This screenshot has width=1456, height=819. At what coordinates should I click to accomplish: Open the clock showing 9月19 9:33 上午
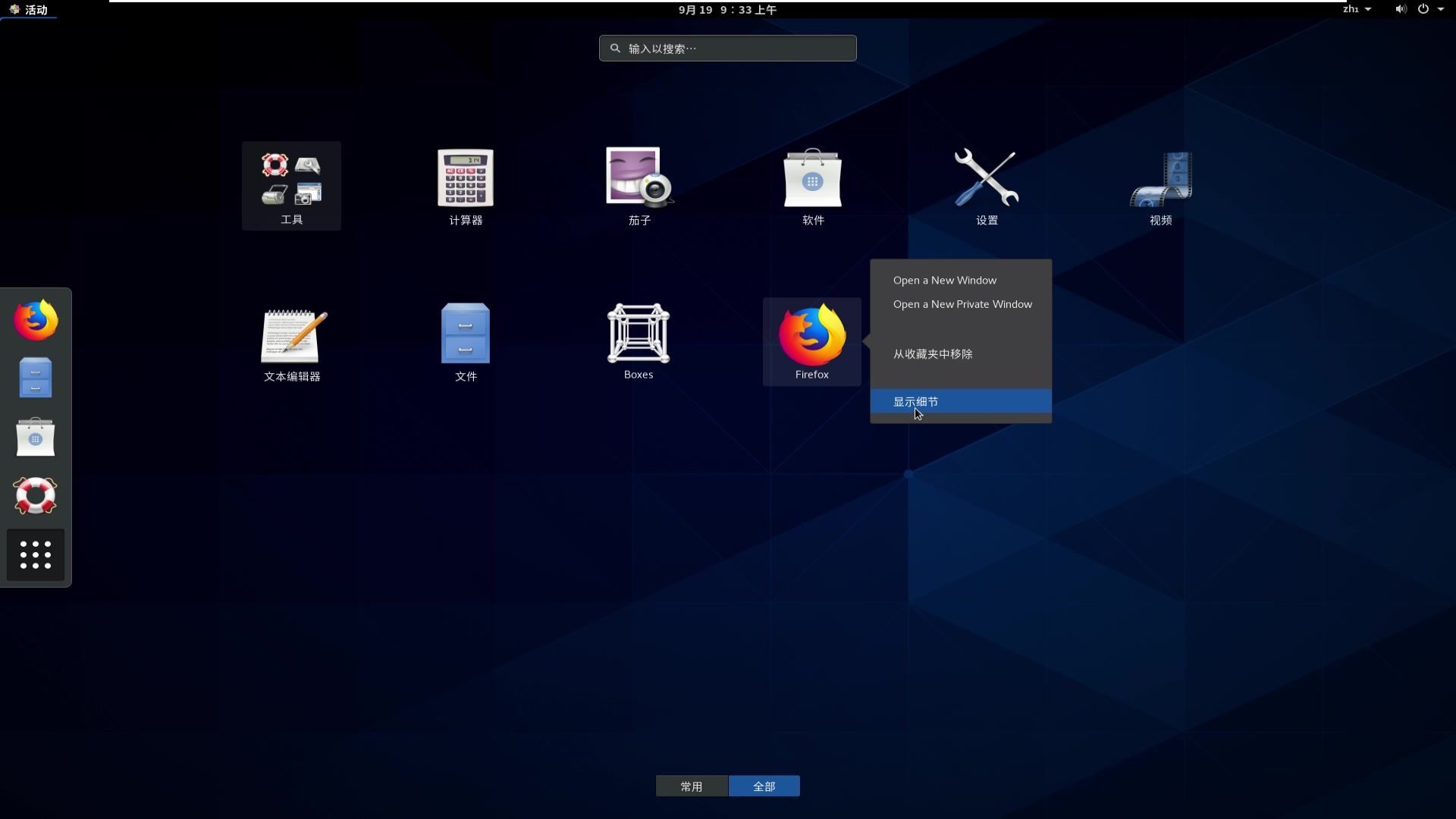click(727, 10)
